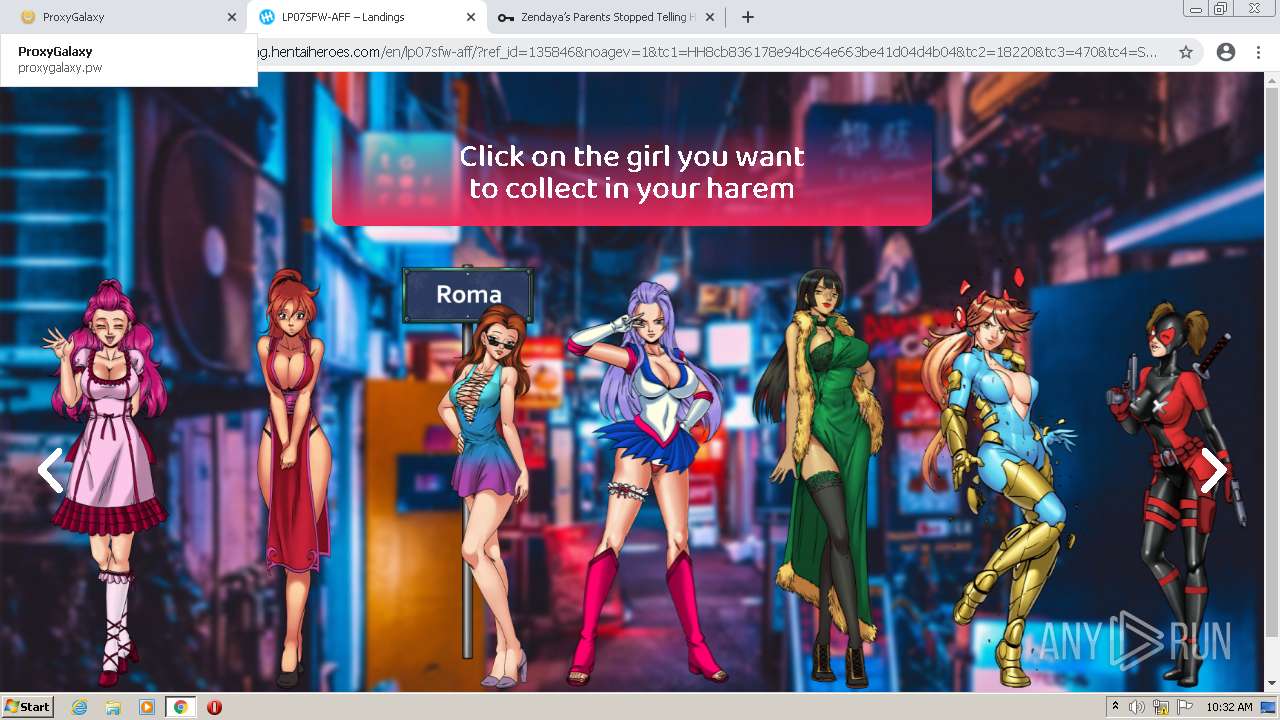Close the Zendaya's Parents tab
The height and width of the screenshot is (720, 1280).
point(710,17)
